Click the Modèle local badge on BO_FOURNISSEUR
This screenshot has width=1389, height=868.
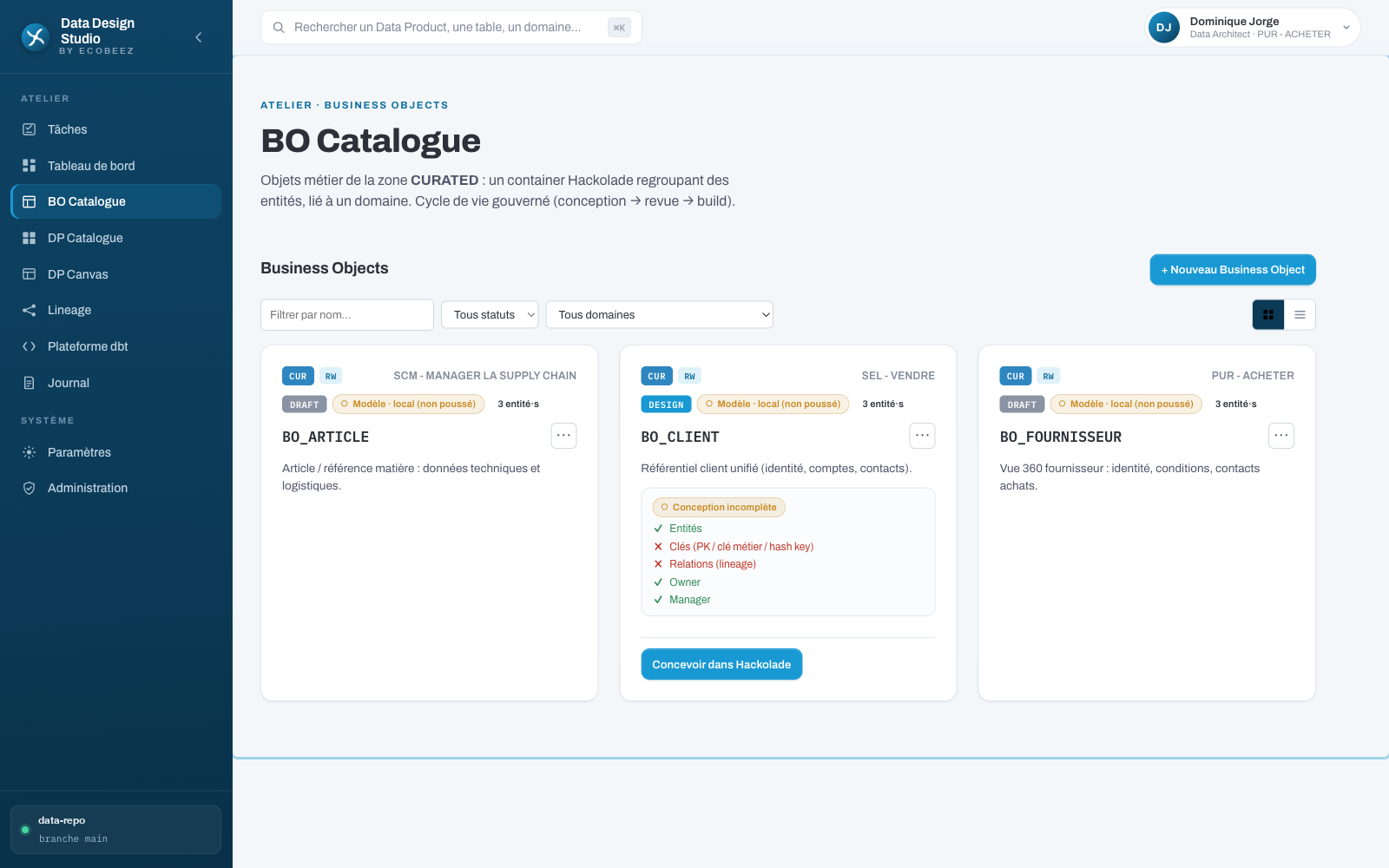[1126, 404]
